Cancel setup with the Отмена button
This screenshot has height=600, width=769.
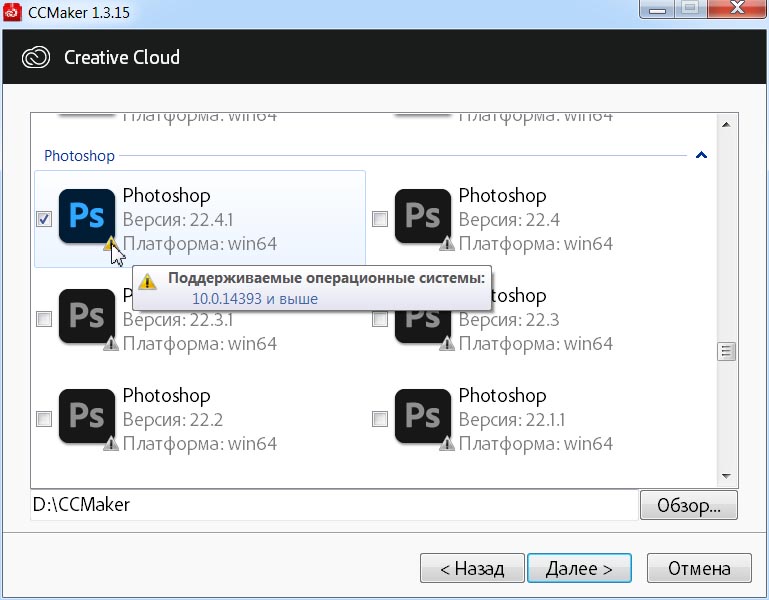pyautogui.click(x=699, y=568)
